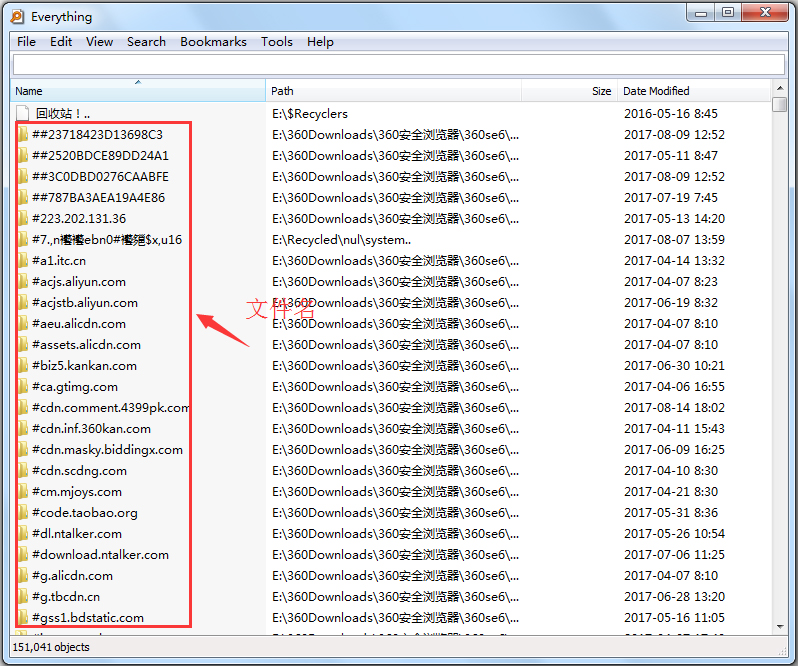Click date 2017-08-14 18:02
The image size is (798, 666).
(x=674, y=408)
